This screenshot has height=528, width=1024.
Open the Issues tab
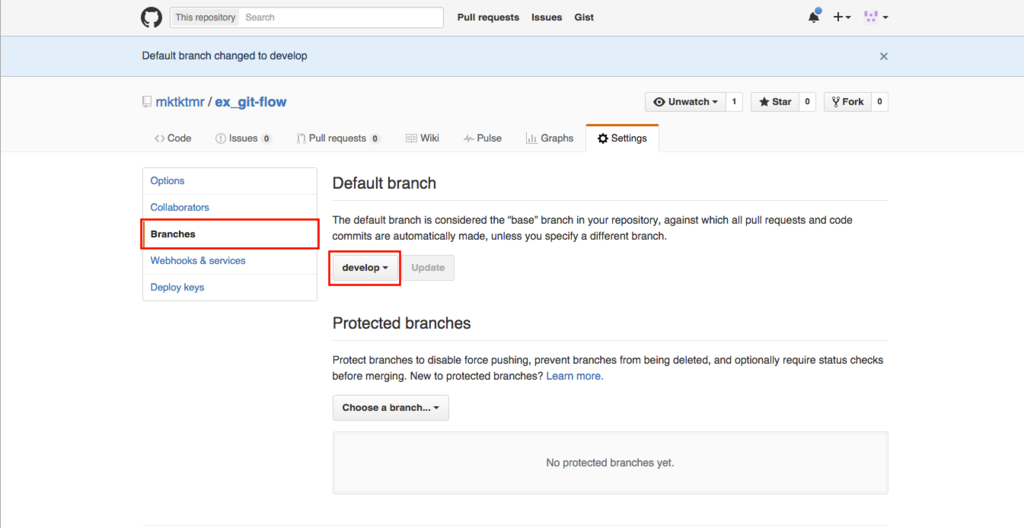pos(243,139)
